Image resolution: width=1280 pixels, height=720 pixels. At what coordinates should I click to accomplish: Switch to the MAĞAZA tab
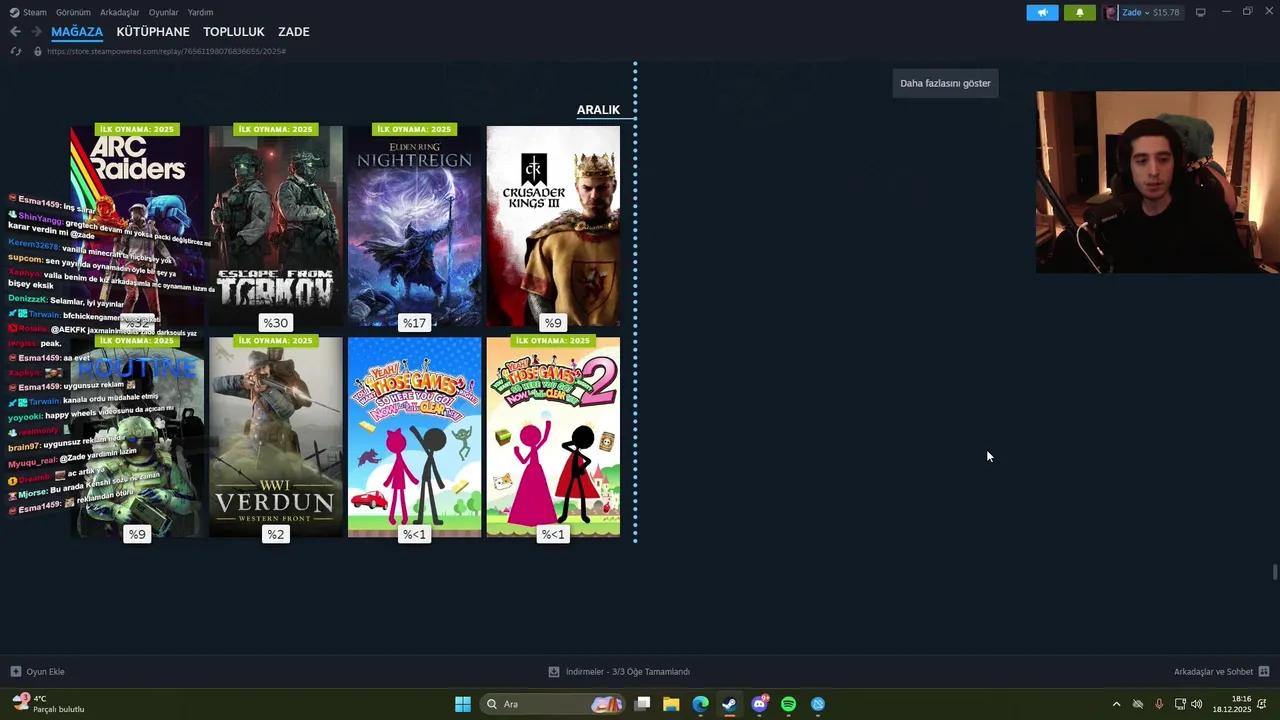pyautogui.click(x=77, y=32)
